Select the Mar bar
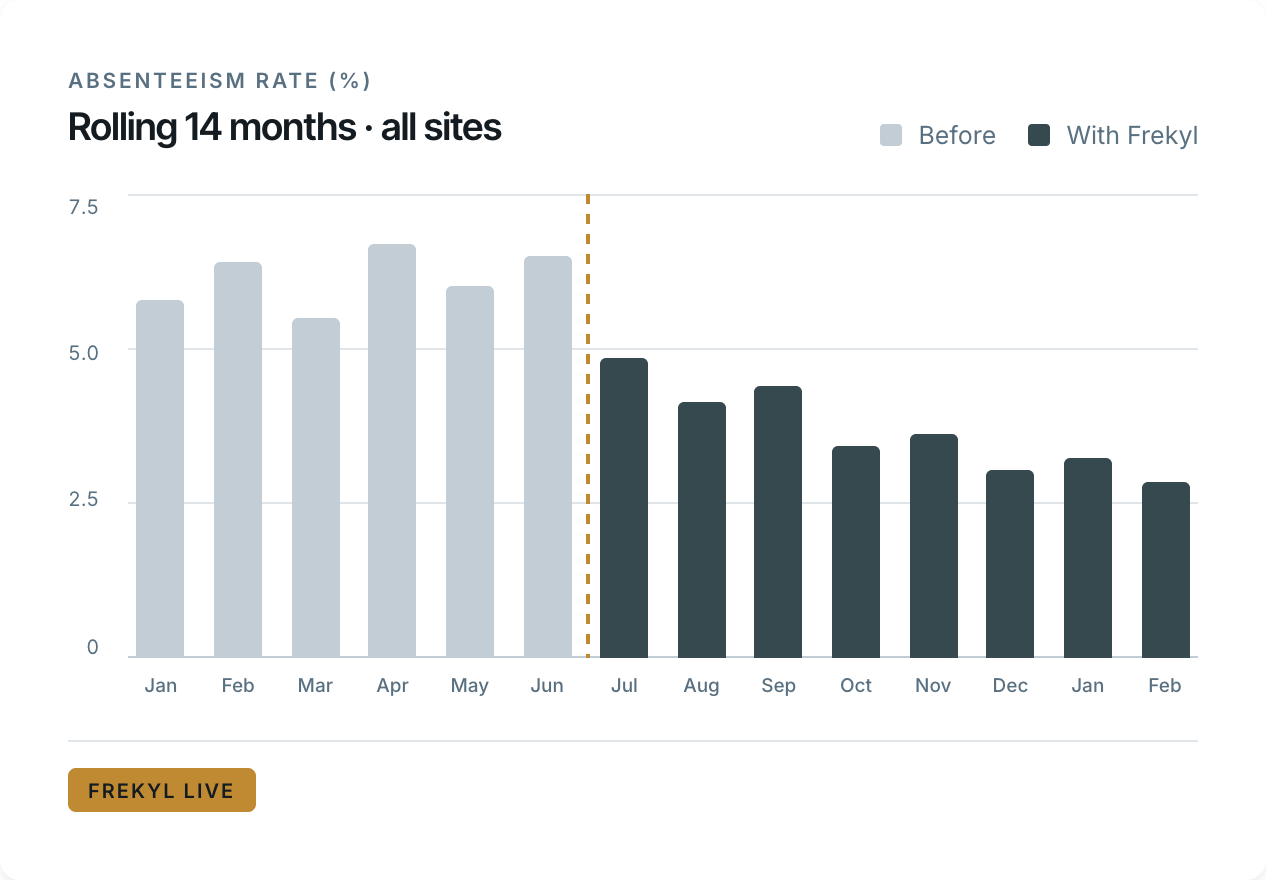 click(x=316, y=488)
